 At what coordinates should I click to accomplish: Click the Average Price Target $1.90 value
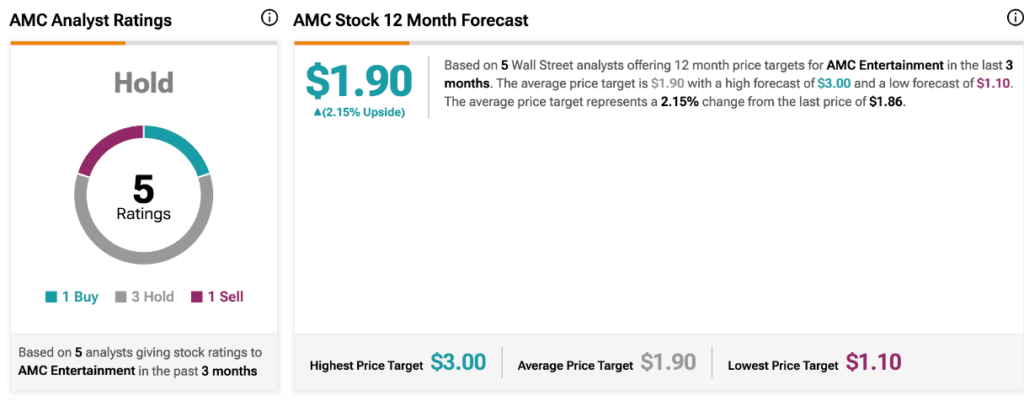(x=668, y=364)
